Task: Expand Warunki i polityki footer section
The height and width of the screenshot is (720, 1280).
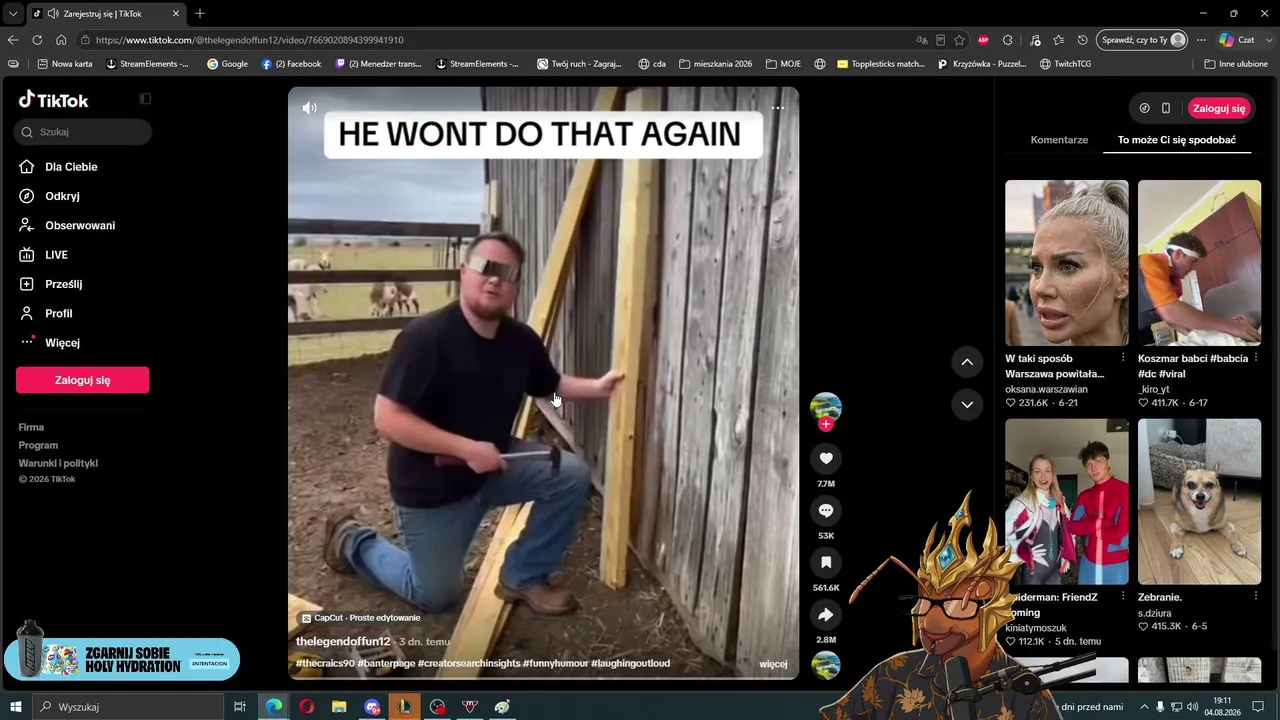Action: (x=58, y=463)
